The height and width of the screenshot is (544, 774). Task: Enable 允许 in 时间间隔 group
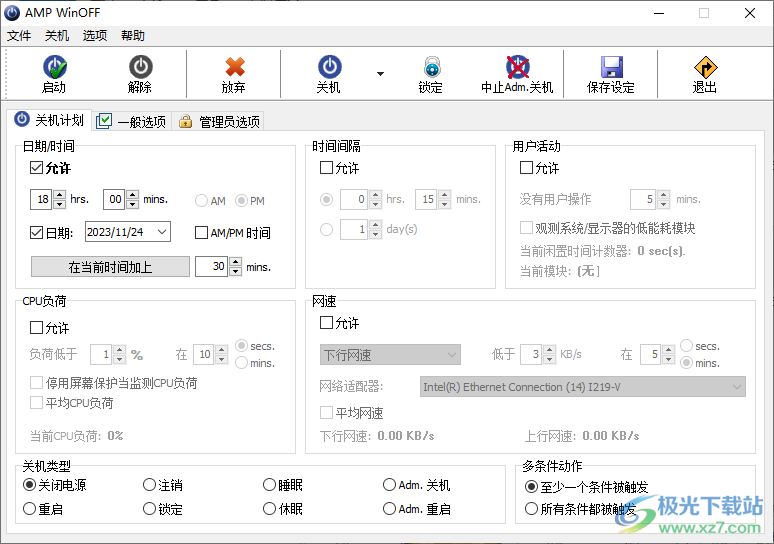click(x=326, y=168)
